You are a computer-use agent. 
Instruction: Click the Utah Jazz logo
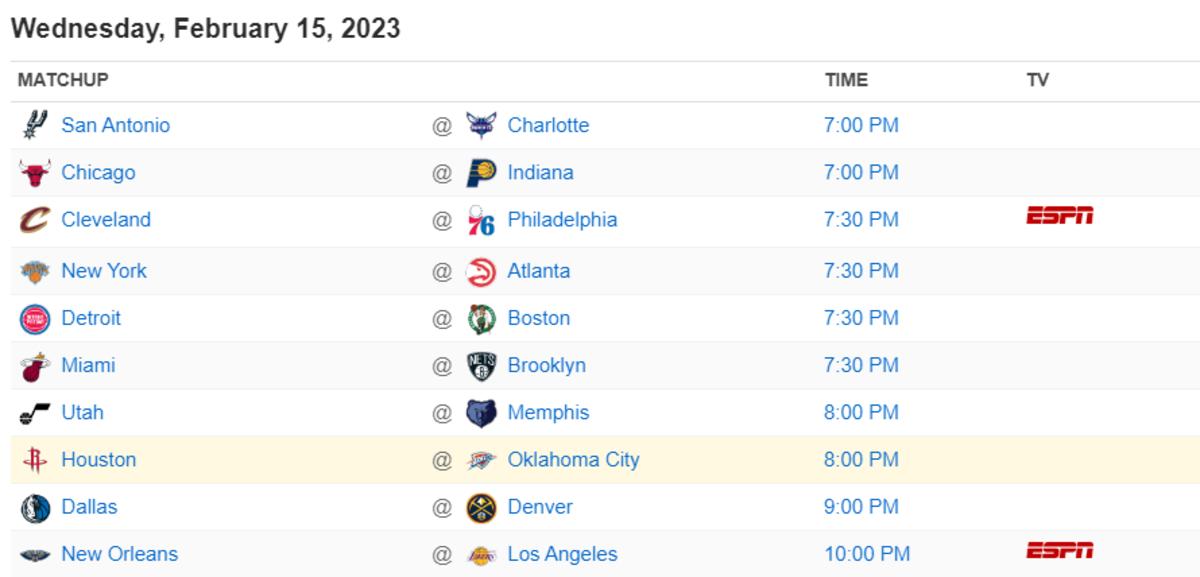pos(35,413)
